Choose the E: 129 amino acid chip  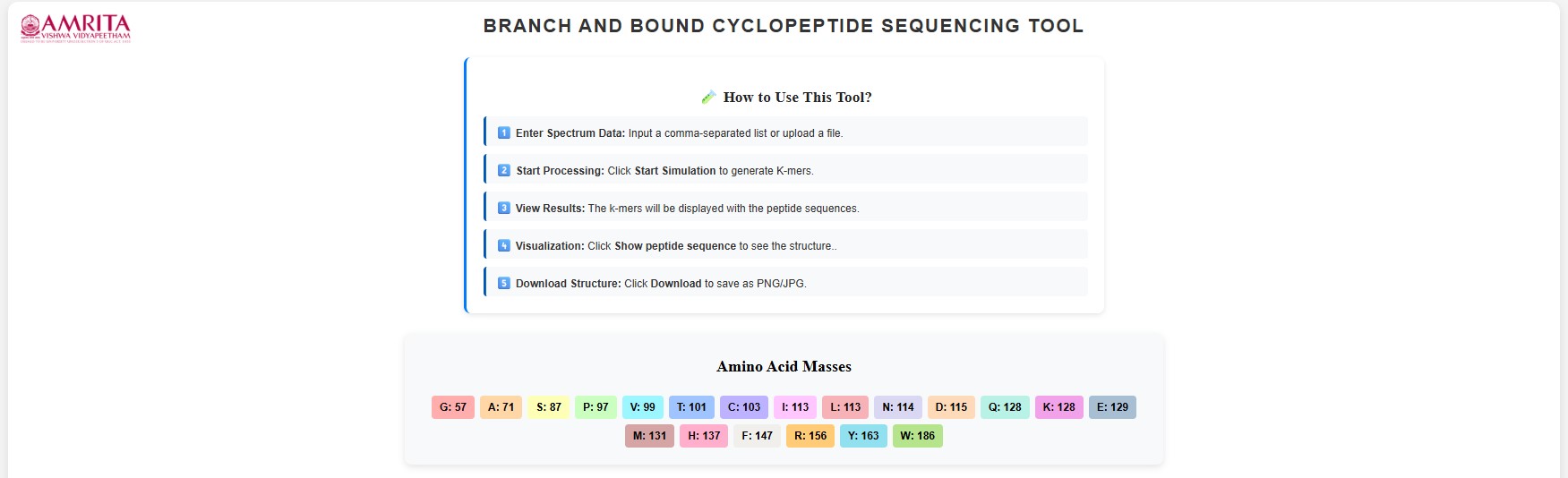(1112, 407)
